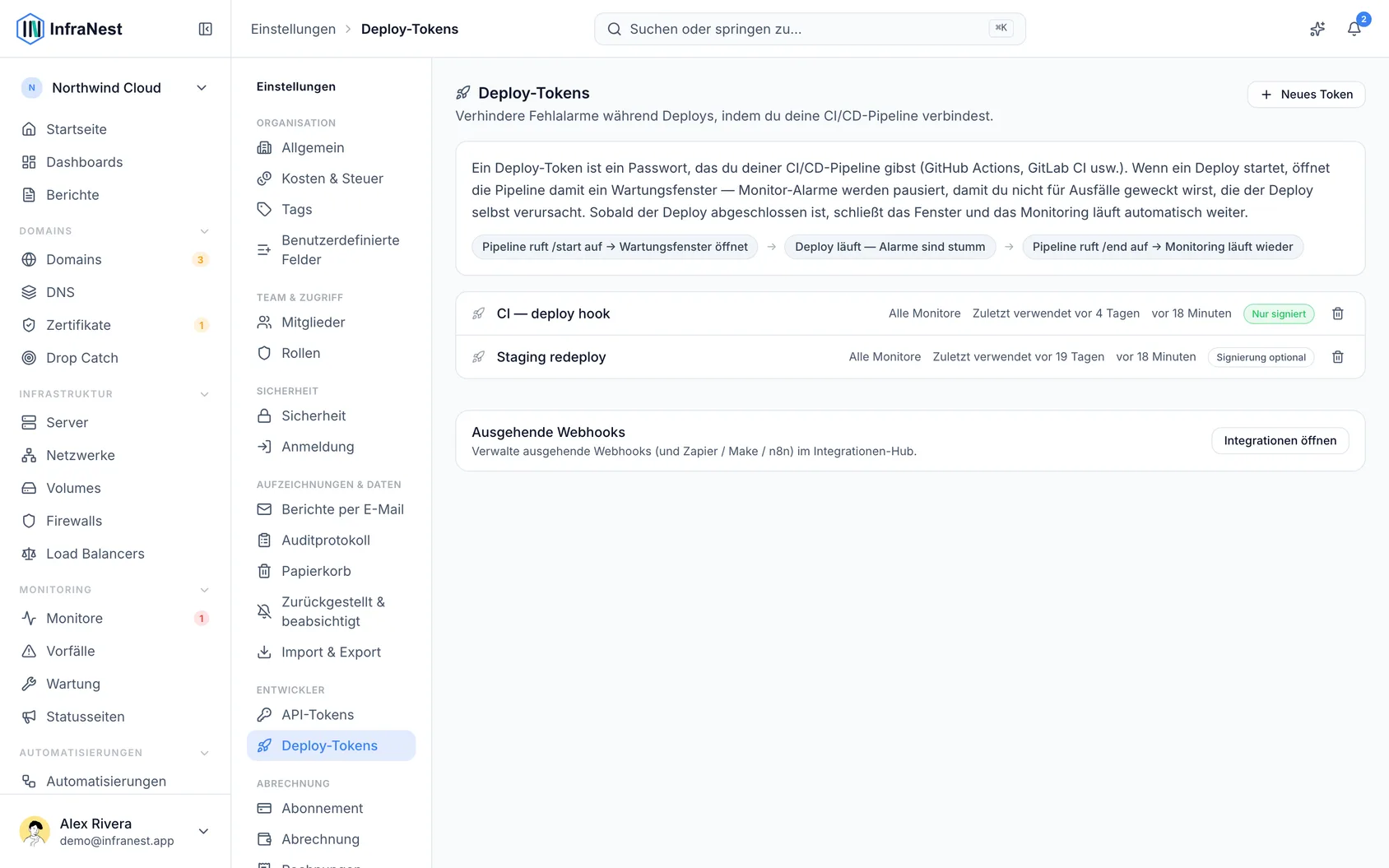Screen dimensions: 1389x868
Task: Open Anmeldung settings
Action: click(x=331, y=447)
